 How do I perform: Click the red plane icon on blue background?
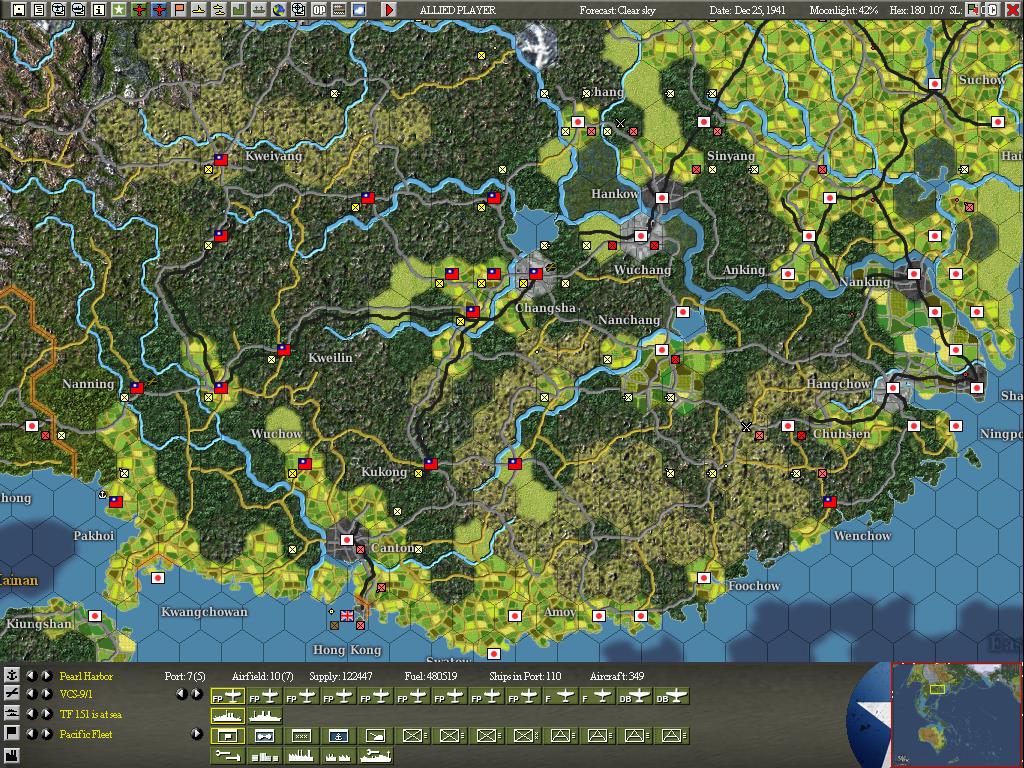159,10
